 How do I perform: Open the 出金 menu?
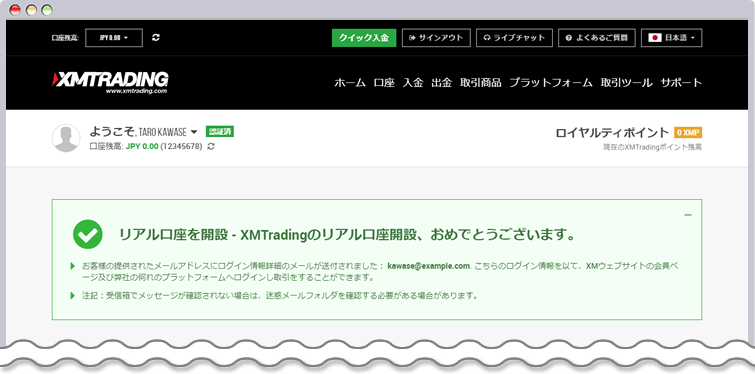pos(442,83)
